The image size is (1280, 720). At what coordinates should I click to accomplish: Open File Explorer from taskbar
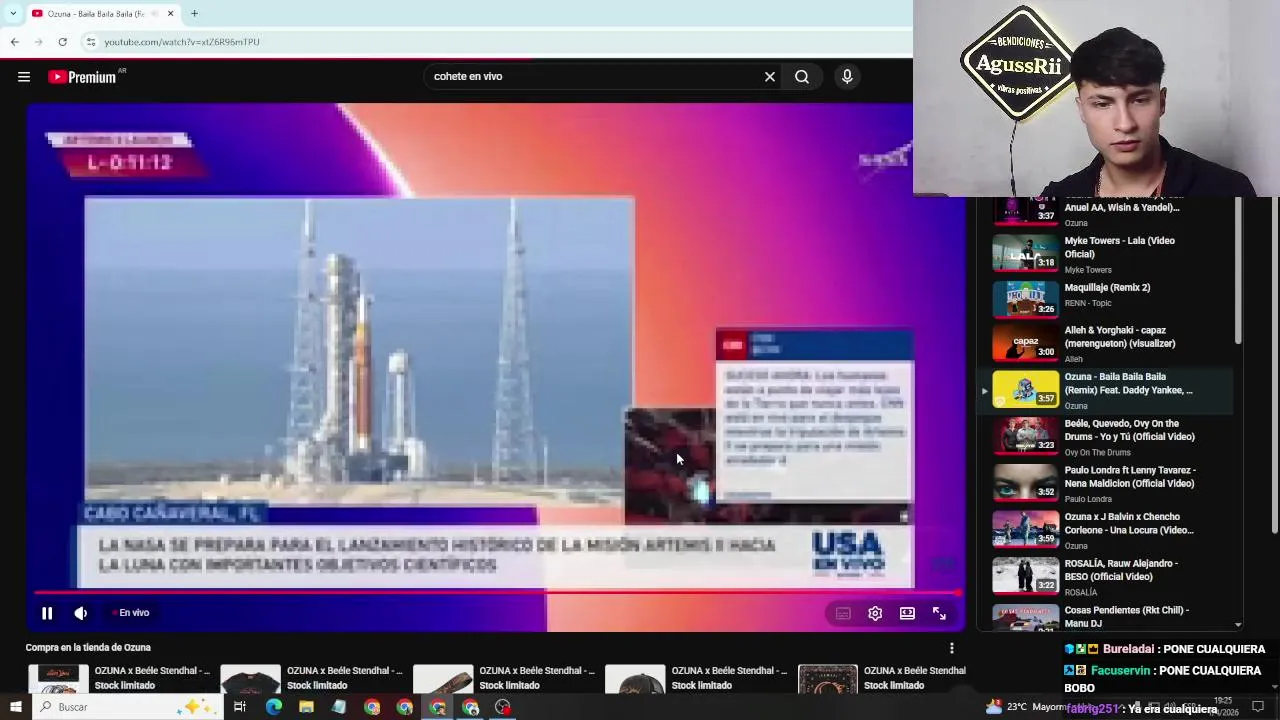coord(306,707)
